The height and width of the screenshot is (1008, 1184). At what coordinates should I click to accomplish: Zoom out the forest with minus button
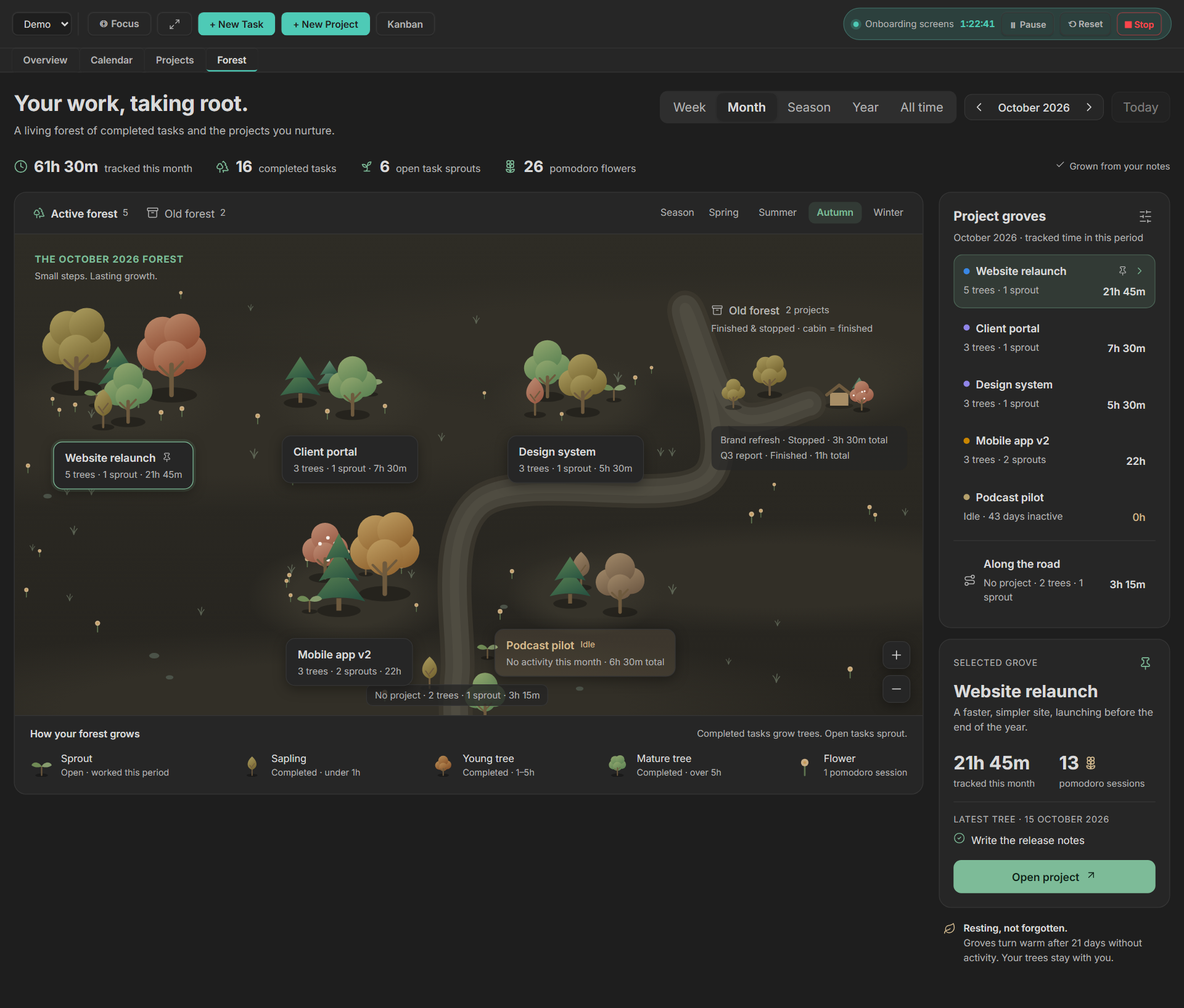[897, 689]
